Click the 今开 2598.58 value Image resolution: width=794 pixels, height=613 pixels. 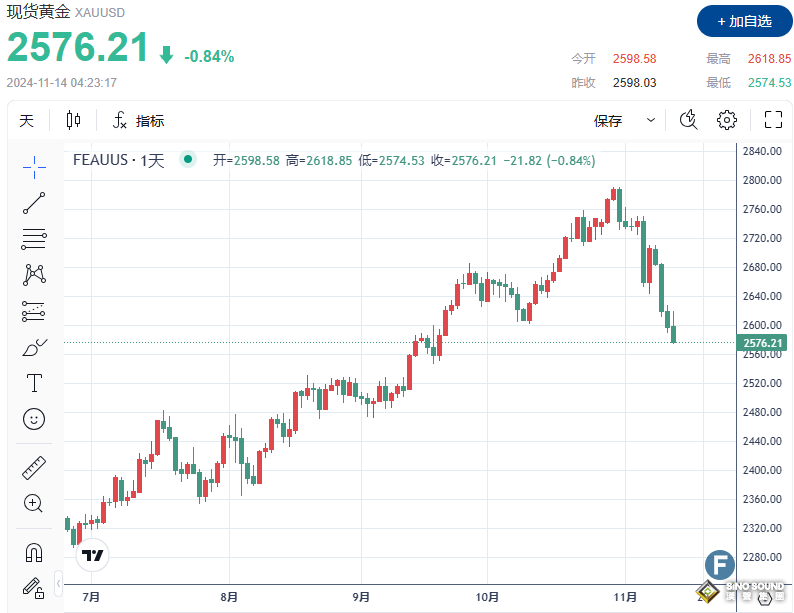634,59
